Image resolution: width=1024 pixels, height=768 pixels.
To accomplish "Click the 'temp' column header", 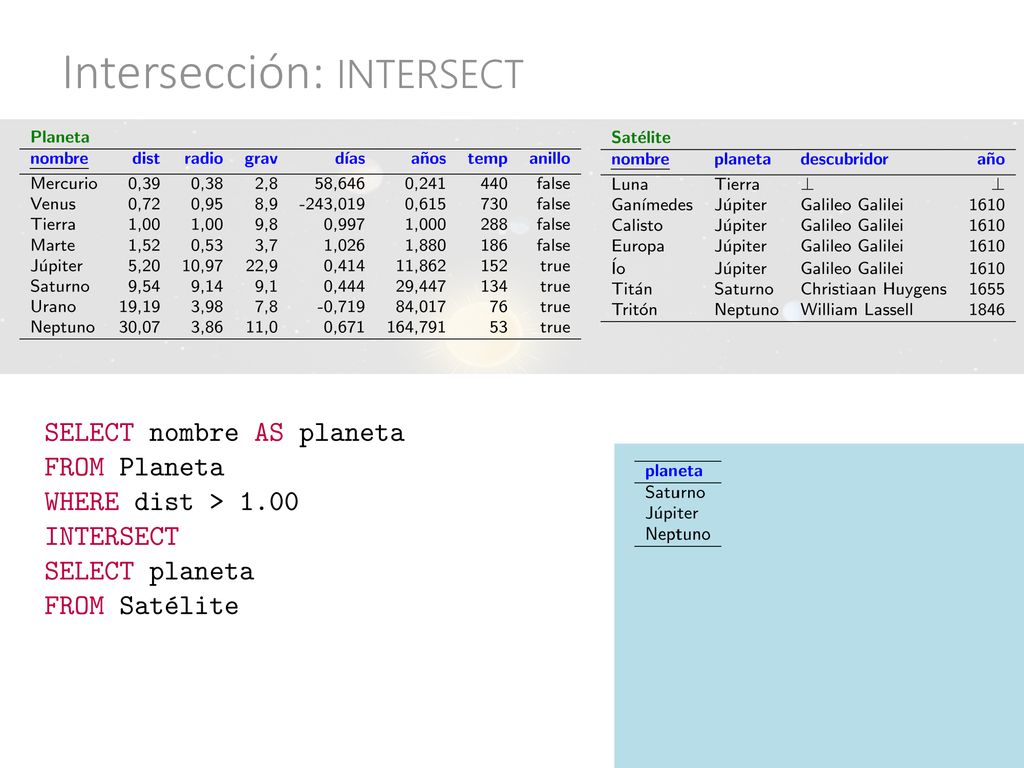I will point(487,159).
